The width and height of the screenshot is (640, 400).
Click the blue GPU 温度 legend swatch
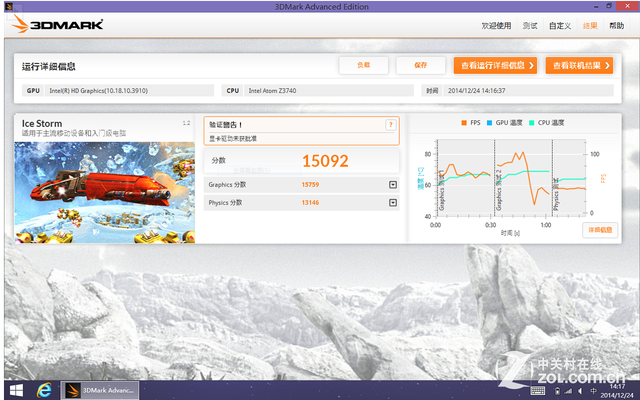(489, 123)
